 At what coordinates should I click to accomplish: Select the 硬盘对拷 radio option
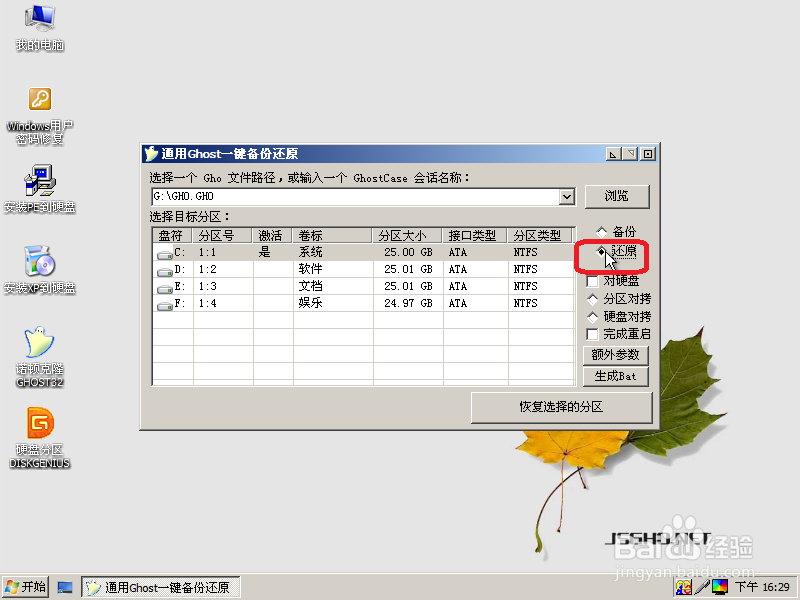pyautogui.click(x=619, y=316)
